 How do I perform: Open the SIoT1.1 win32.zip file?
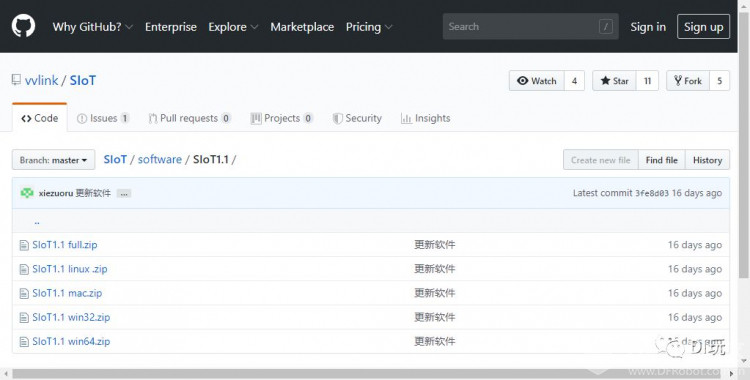pyautogui.click(x=71, y=317)
